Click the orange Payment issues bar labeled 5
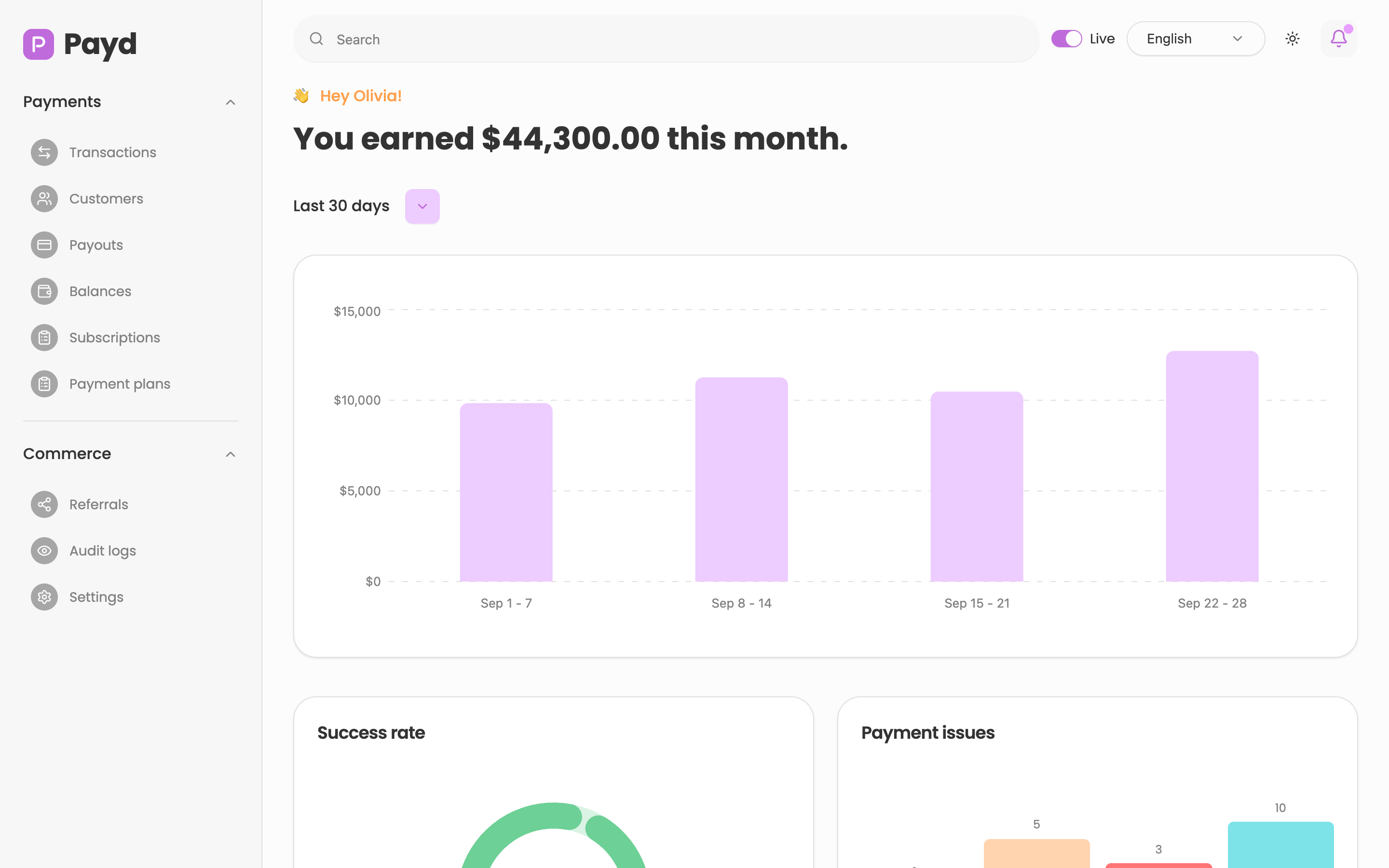The image size is (1389, 868). coord(1036,853)
